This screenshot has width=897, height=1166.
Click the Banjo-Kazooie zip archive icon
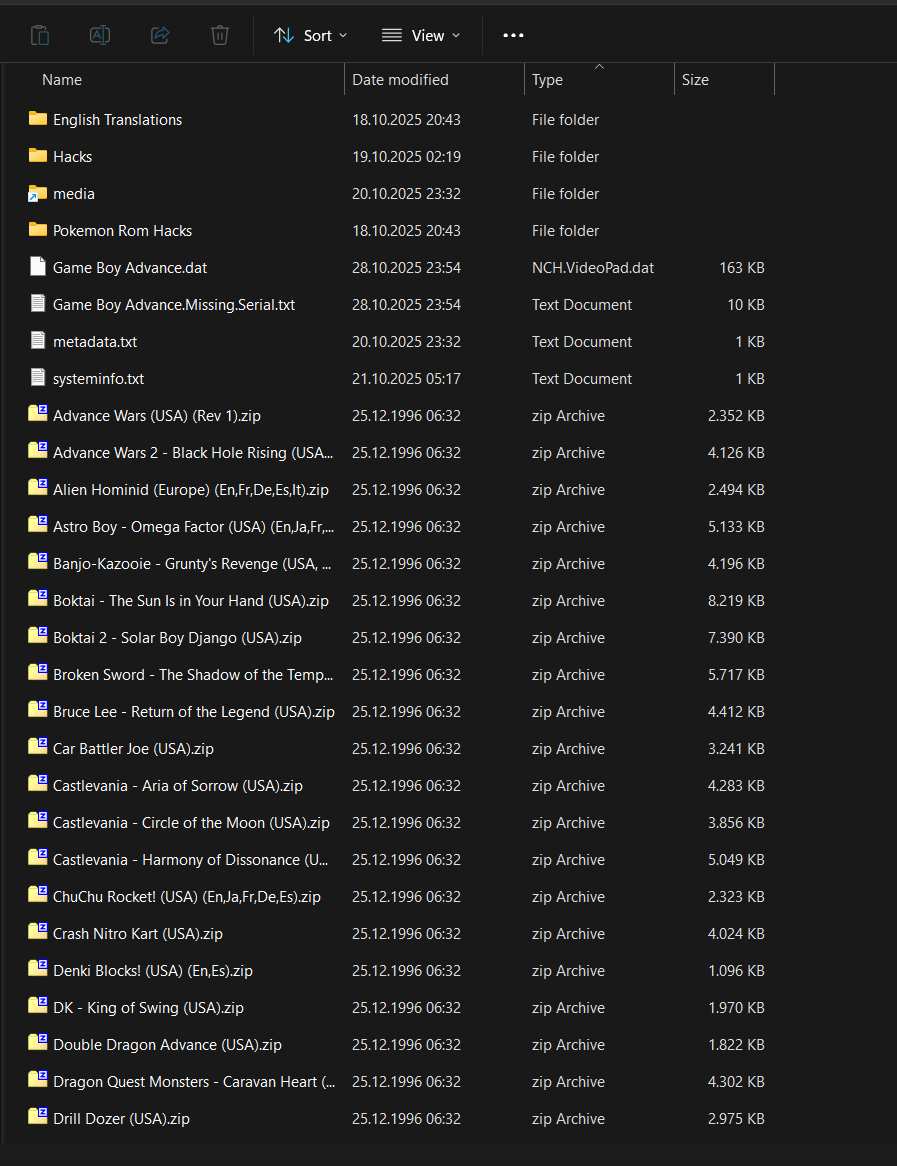pos(38,562)
